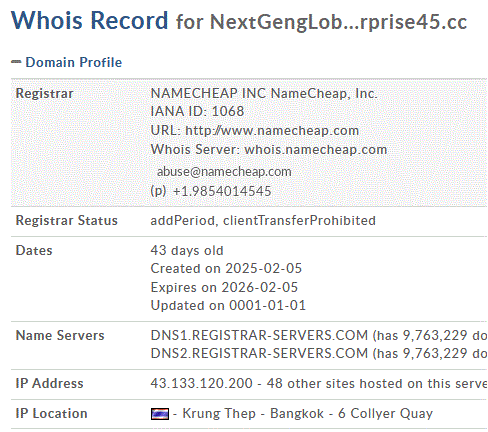Open the 48 other sites hosted link
Screen dimensions: 488x432
(377, 383)
